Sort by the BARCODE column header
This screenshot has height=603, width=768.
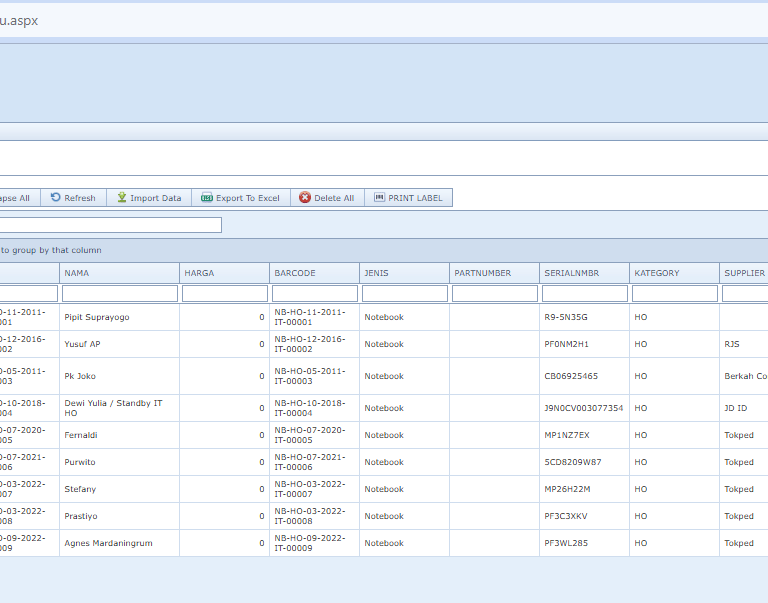pos(314,273)
